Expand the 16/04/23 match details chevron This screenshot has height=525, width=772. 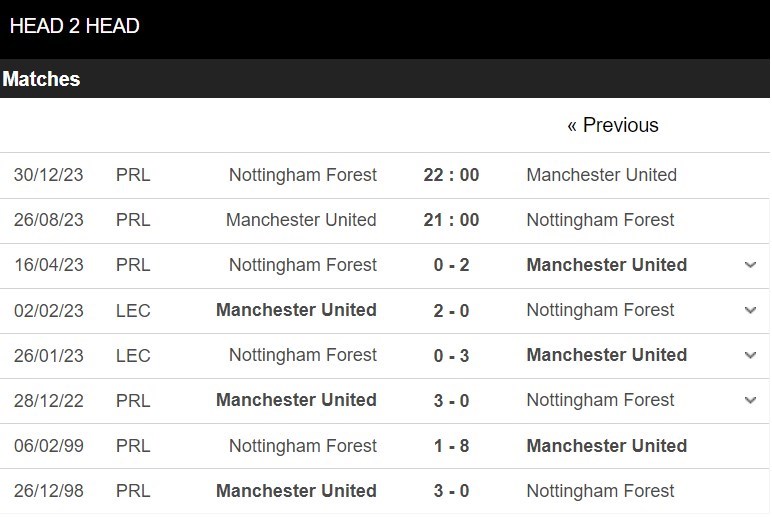(x=750, y=265)
